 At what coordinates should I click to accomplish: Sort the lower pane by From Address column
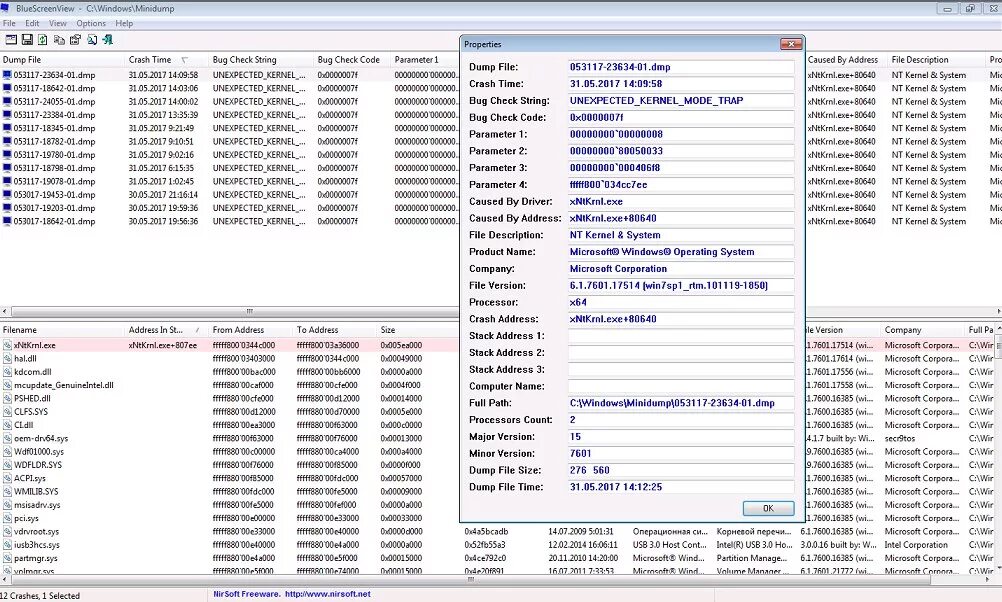point(252,330)
